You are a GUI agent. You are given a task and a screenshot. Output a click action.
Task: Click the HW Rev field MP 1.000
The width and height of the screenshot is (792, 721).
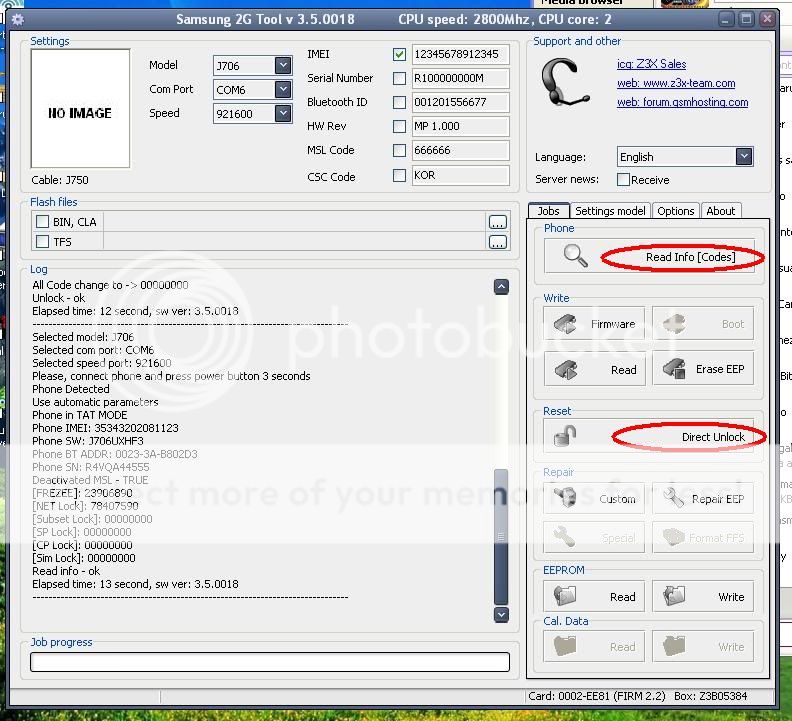[x=461, y=126]
